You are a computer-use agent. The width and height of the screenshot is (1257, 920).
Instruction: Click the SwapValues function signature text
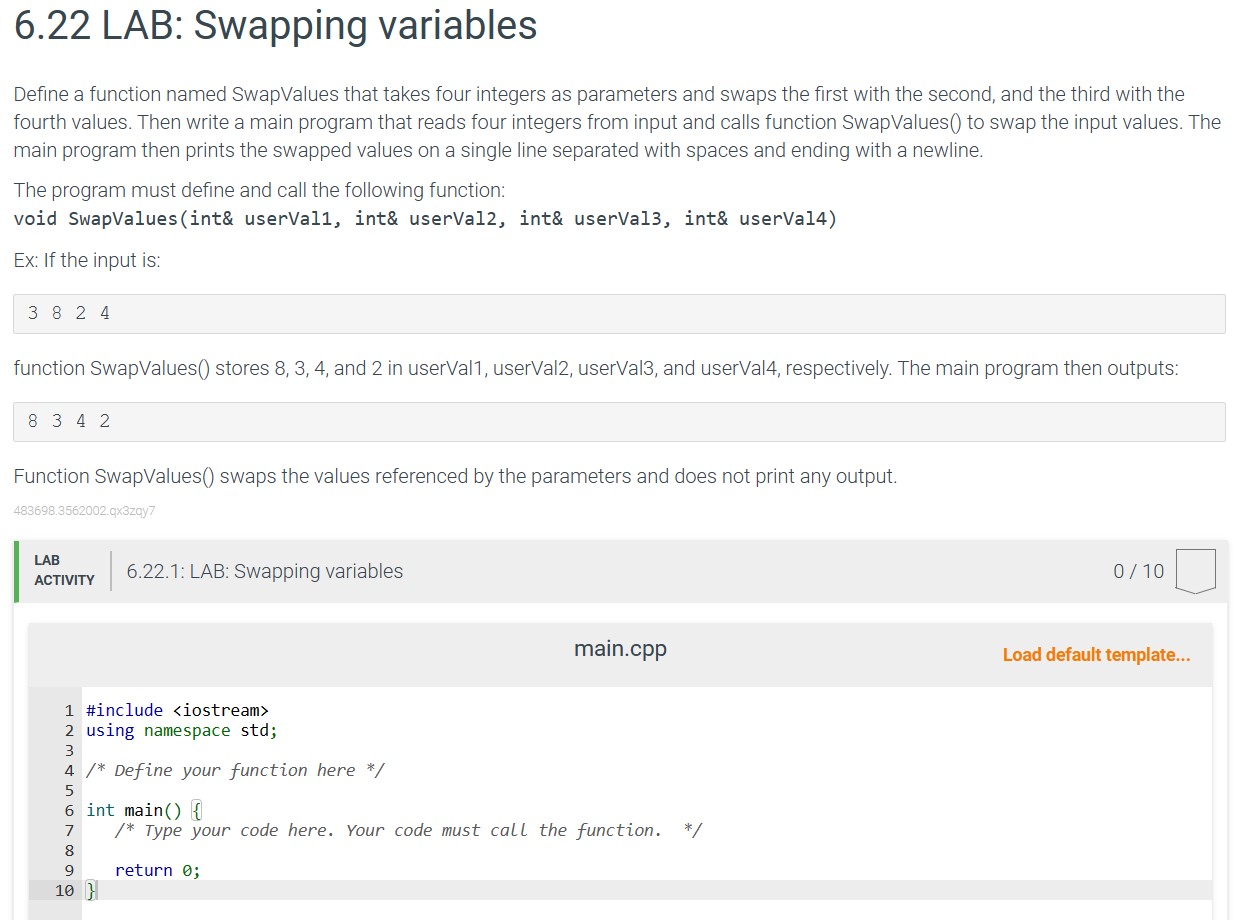point(424,218)
